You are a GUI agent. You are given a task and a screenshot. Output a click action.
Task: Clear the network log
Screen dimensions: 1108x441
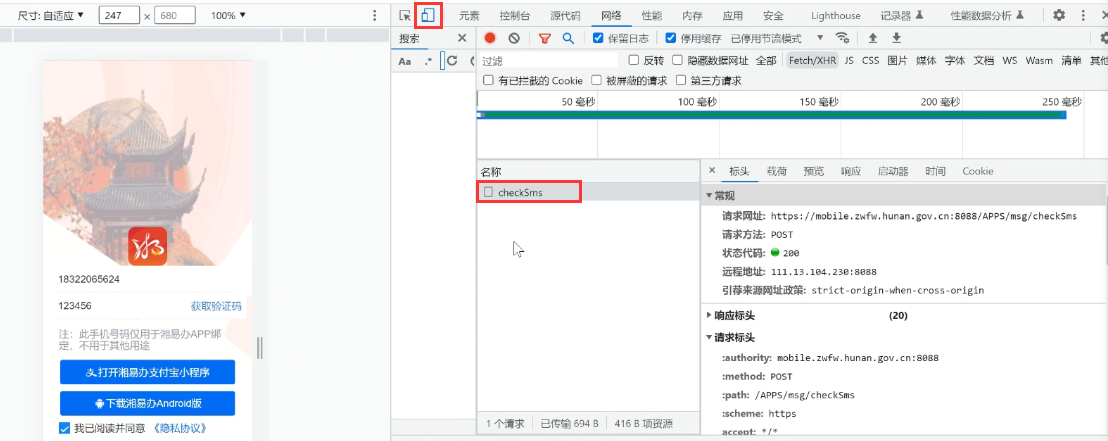pyautogui.click(x=513, y=38)
